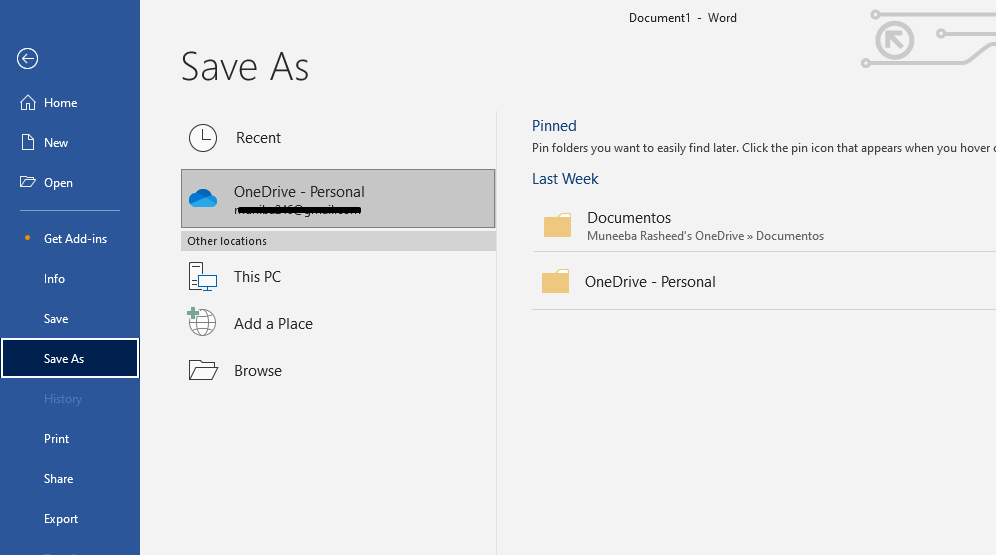Viewport: 996px width, 555px height.
Task: Click the Documentos folder icon
Action: 557,225
